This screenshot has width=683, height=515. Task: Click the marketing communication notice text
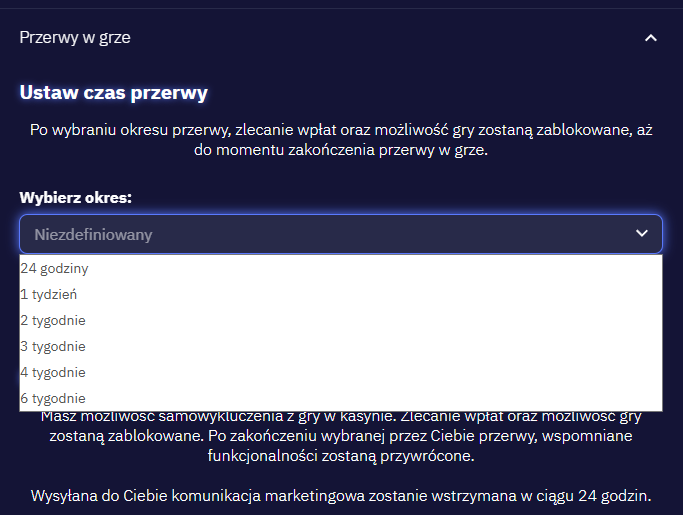340,496
